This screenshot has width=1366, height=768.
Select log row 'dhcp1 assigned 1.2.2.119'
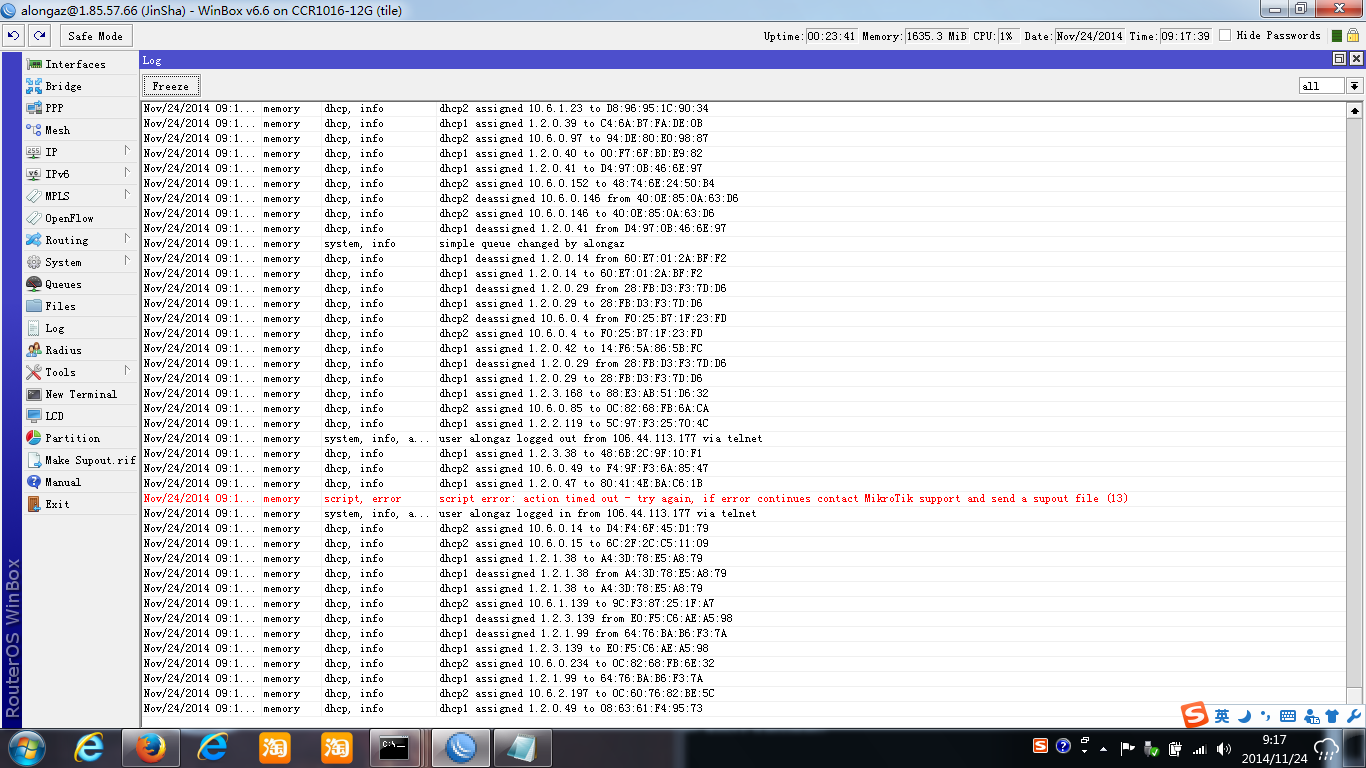pyautogui.click(x=744, y=423)
